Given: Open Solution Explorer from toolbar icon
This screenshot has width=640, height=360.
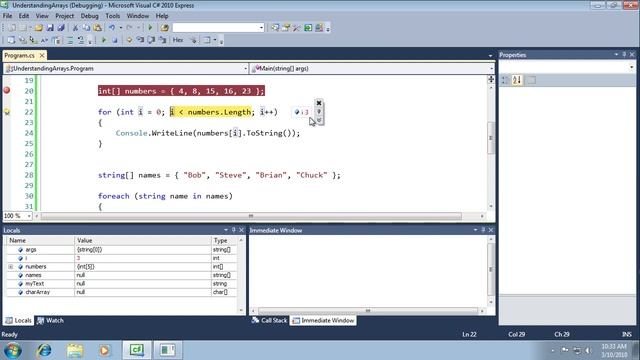Looking at the screenshot, I should 276,28.
